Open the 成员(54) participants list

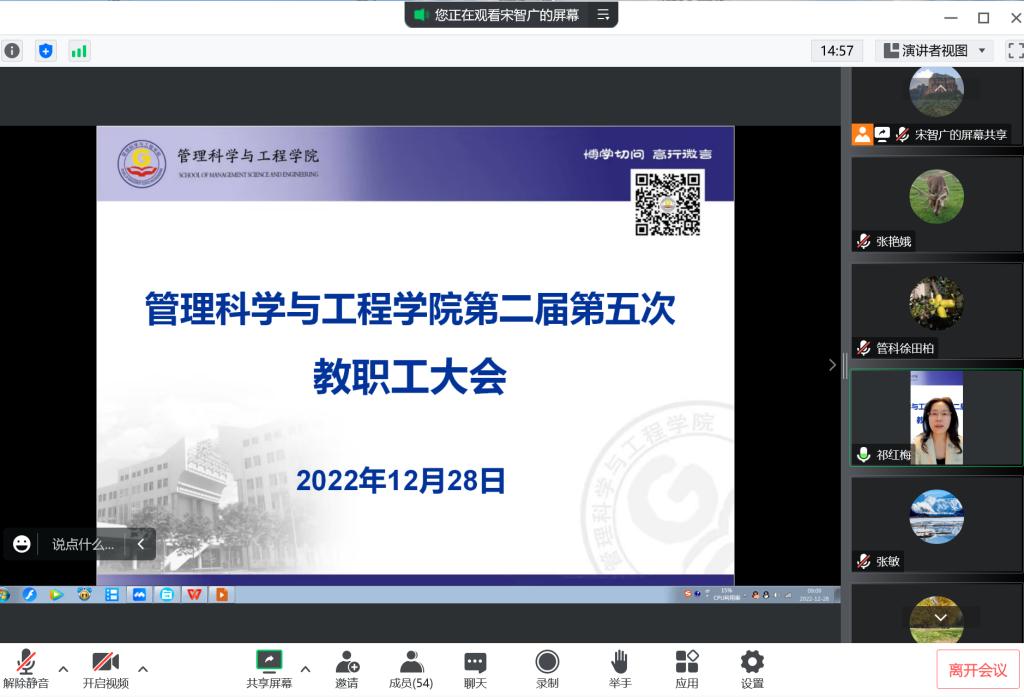click(411, 668)
